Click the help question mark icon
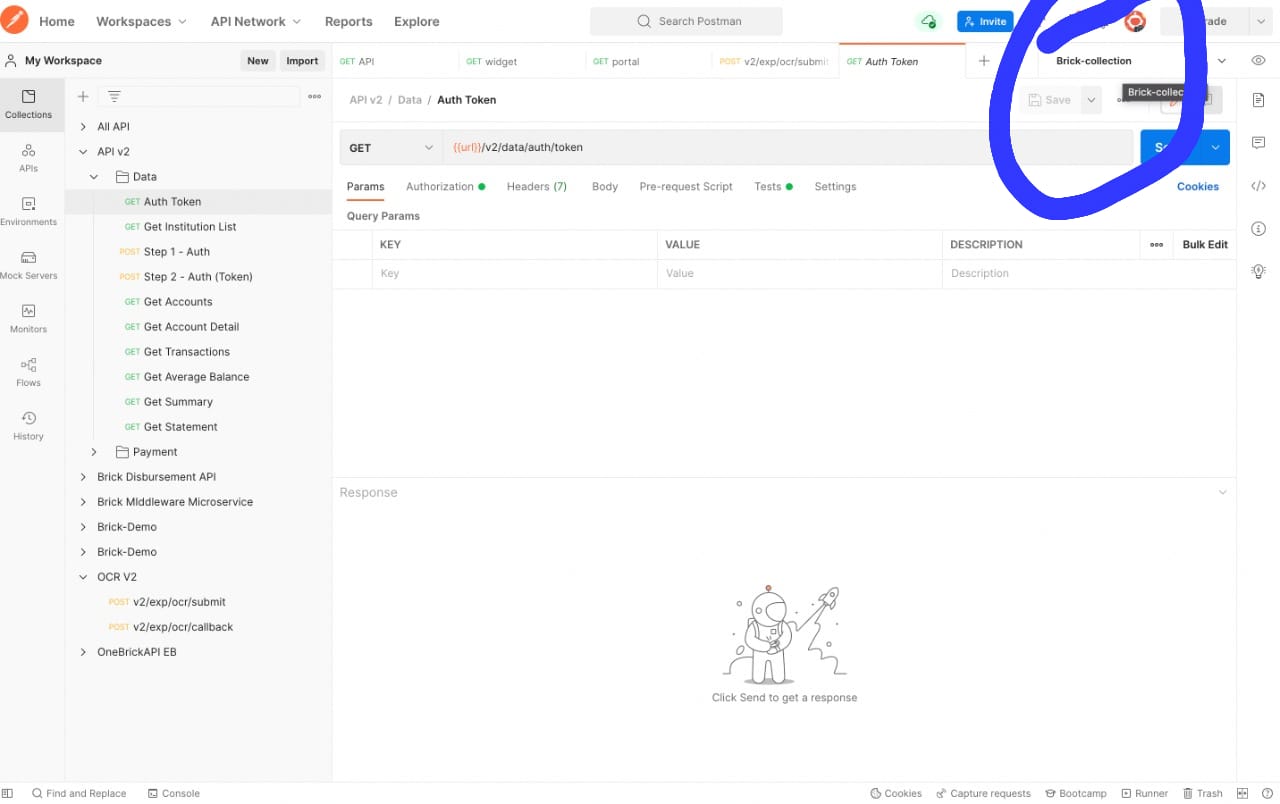 pyautogui.click(x=1267, y=793)
